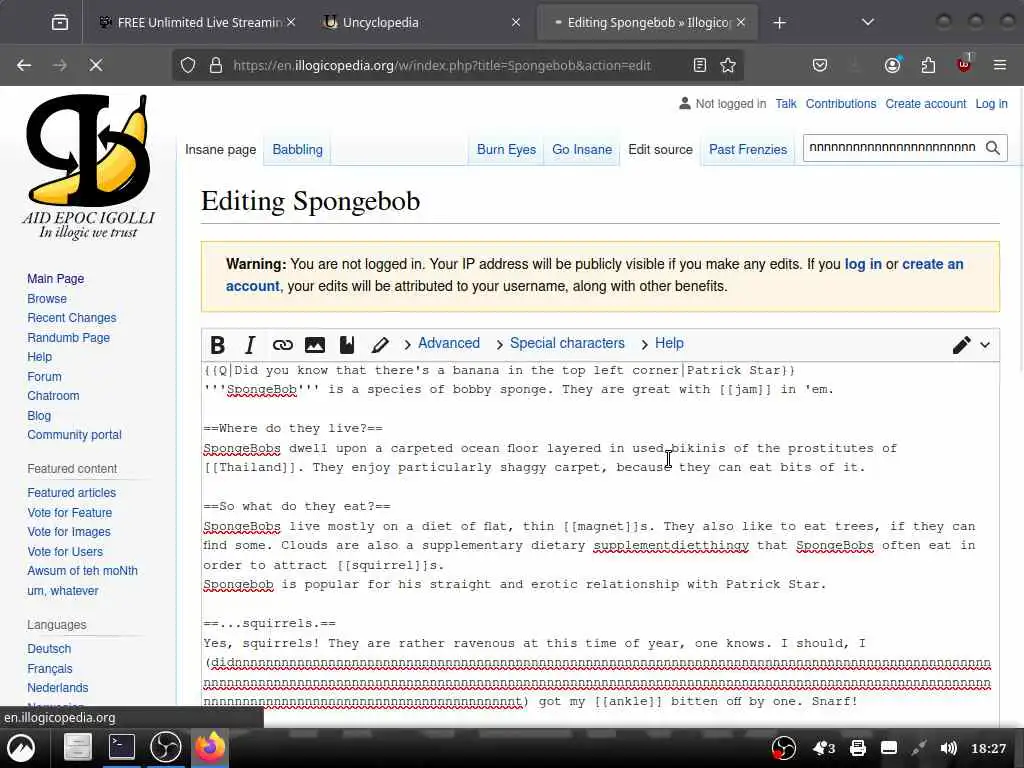Insert a reference using bookmark icon
The height and width of the screenshot is (768, 1024).
click(x=347, y=344)
